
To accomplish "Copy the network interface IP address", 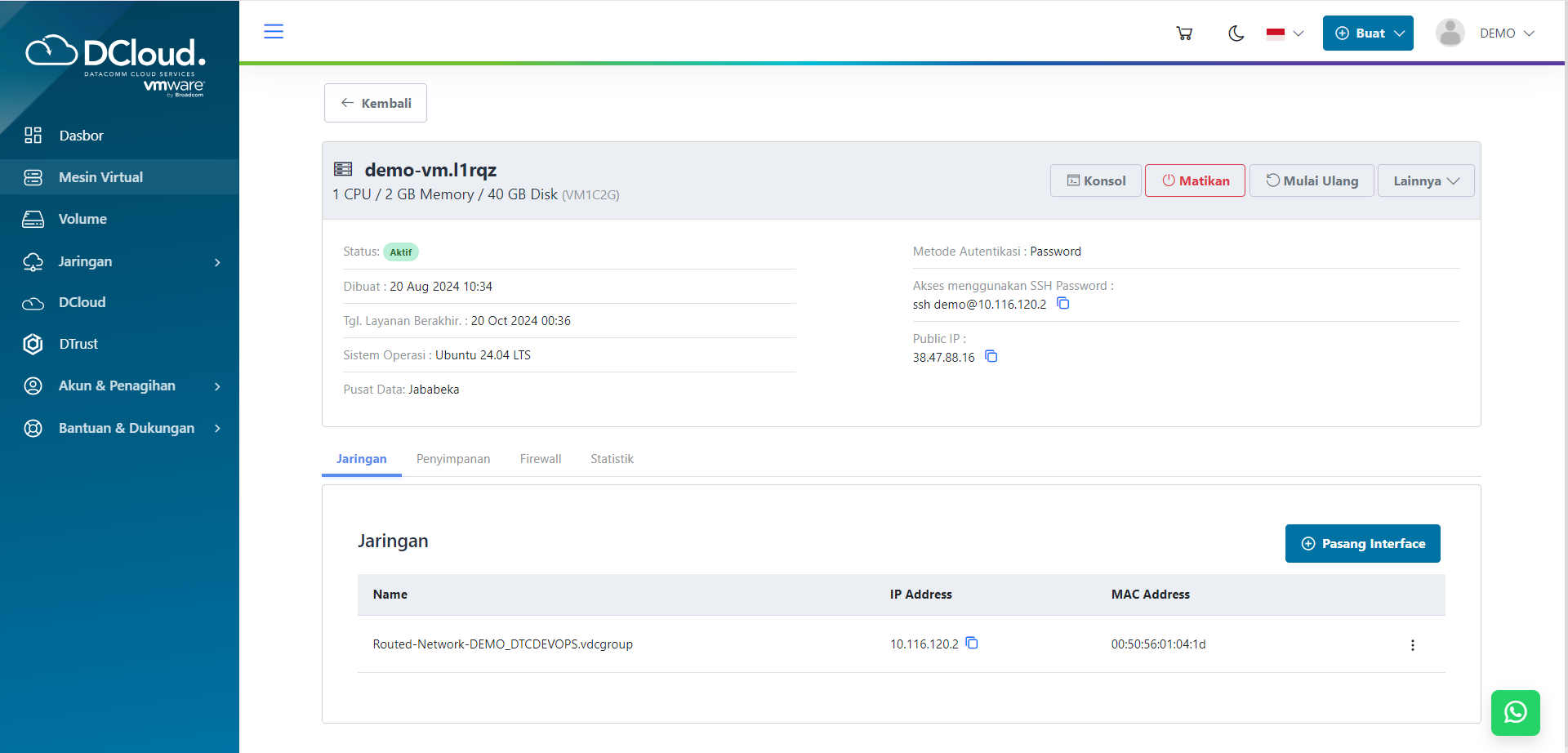I will point(972,644).
